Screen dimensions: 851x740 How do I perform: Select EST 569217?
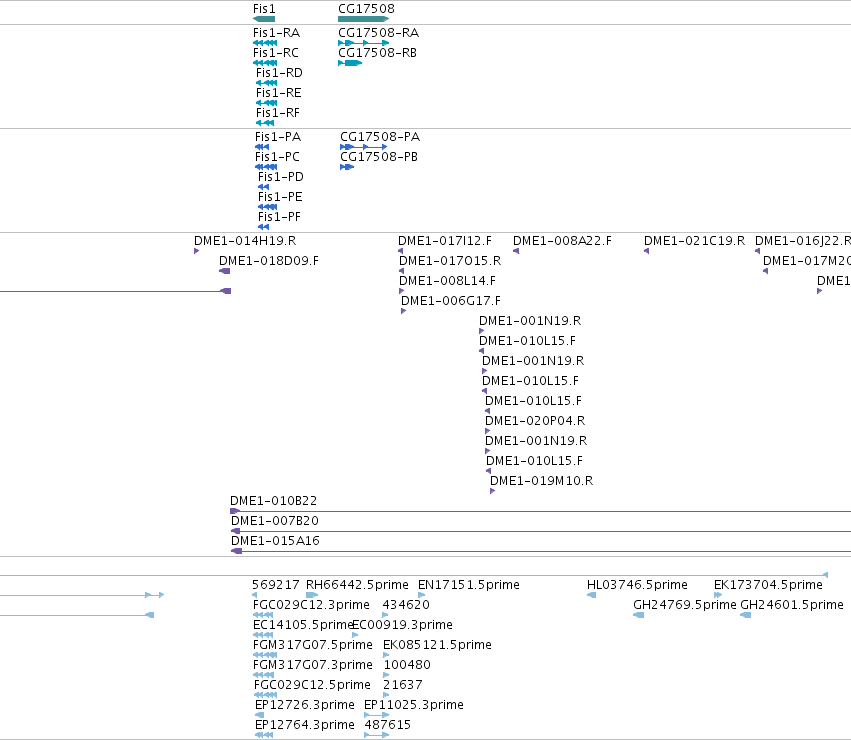276,585
